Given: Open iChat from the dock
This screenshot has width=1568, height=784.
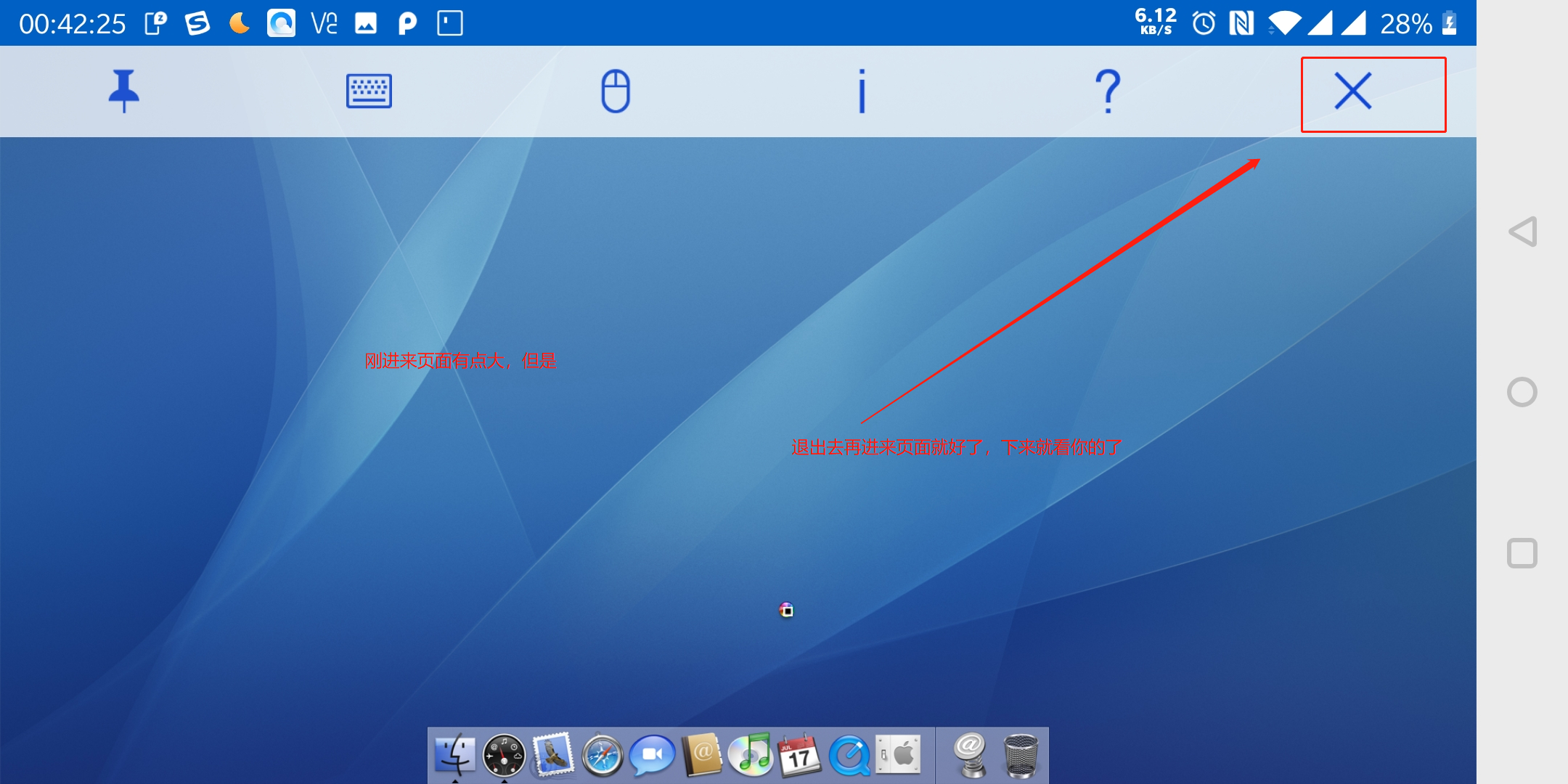Looking at the screenshot, I should (x=652, y=756).
